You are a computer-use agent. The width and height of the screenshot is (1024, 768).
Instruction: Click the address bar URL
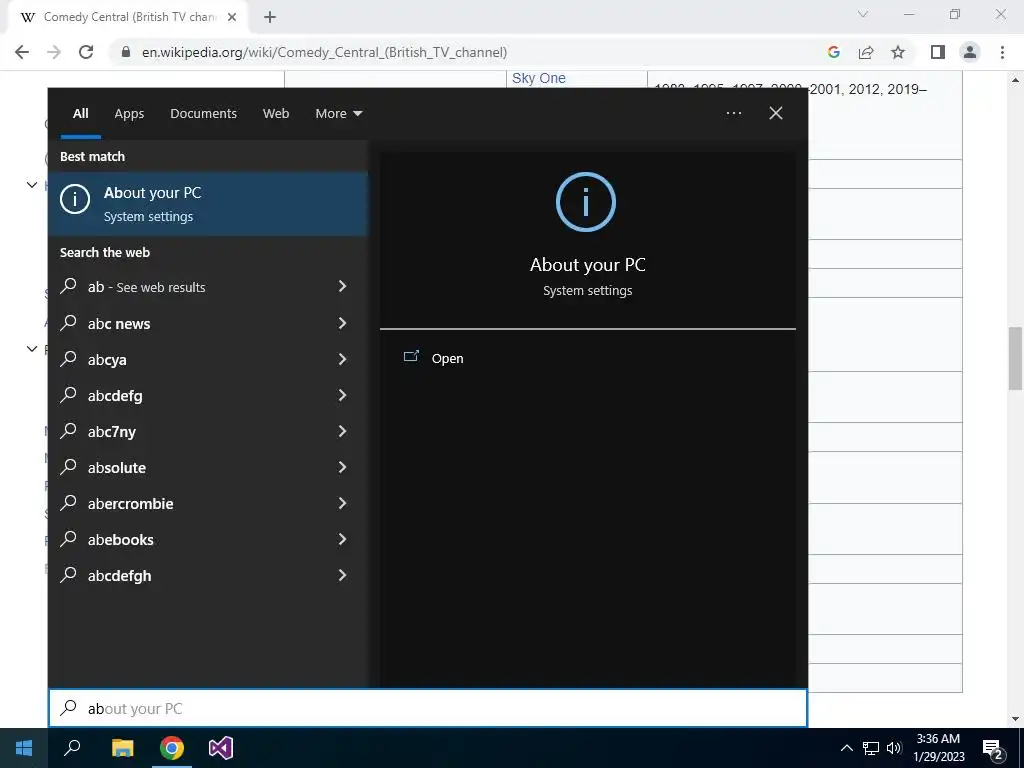coord(324,52)
